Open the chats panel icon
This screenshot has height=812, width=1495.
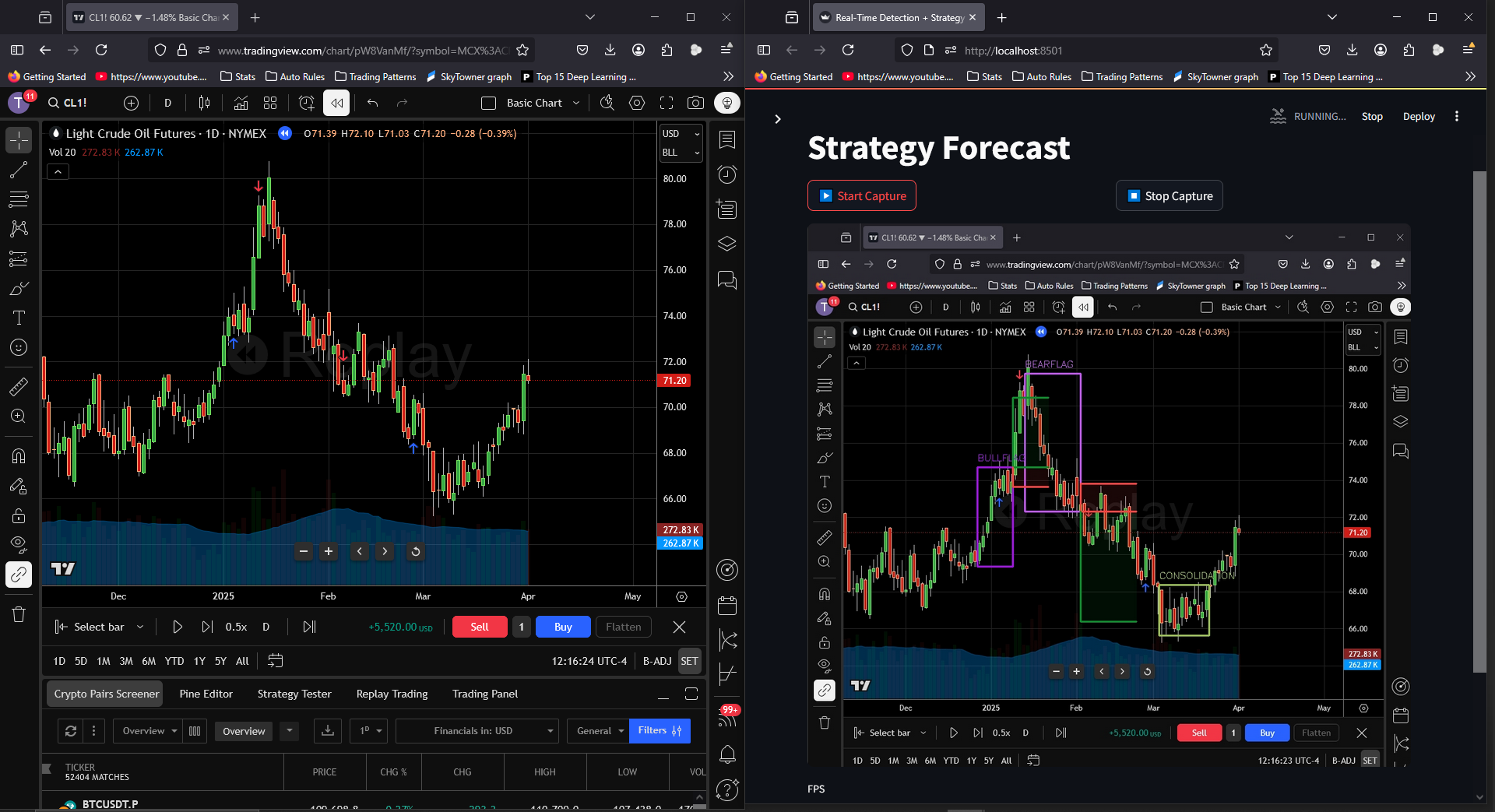coord(726,280)
